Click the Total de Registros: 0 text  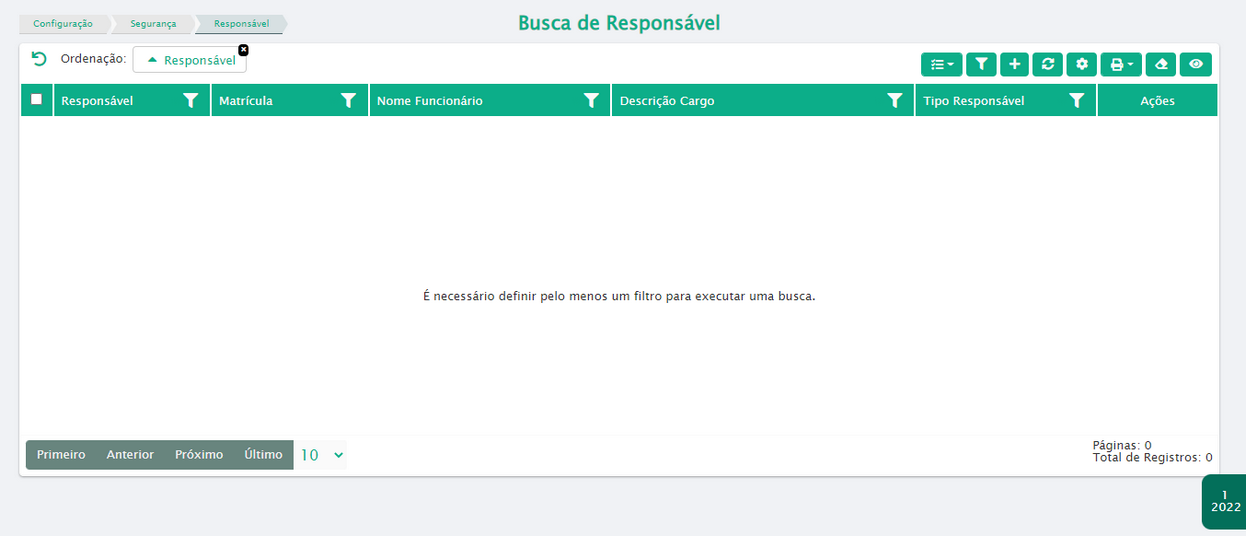1153,457
